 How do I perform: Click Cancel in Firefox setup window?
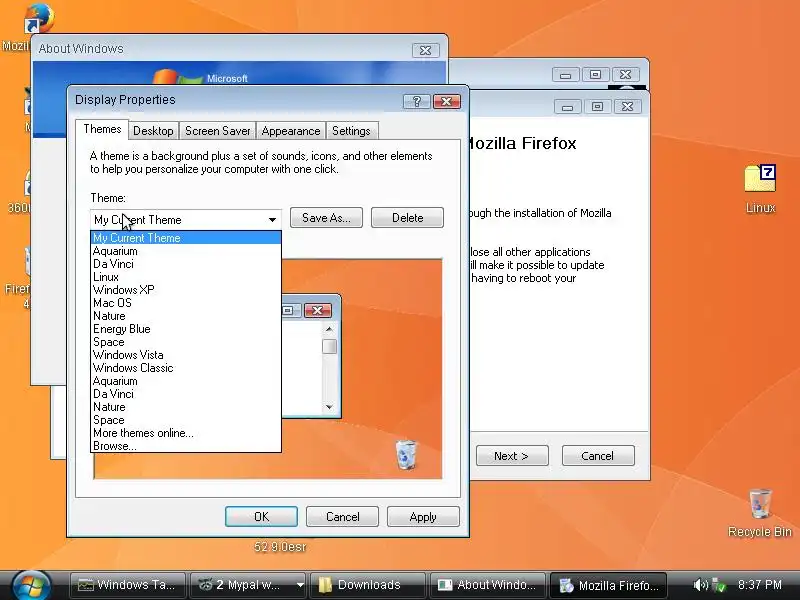[597, 456]
